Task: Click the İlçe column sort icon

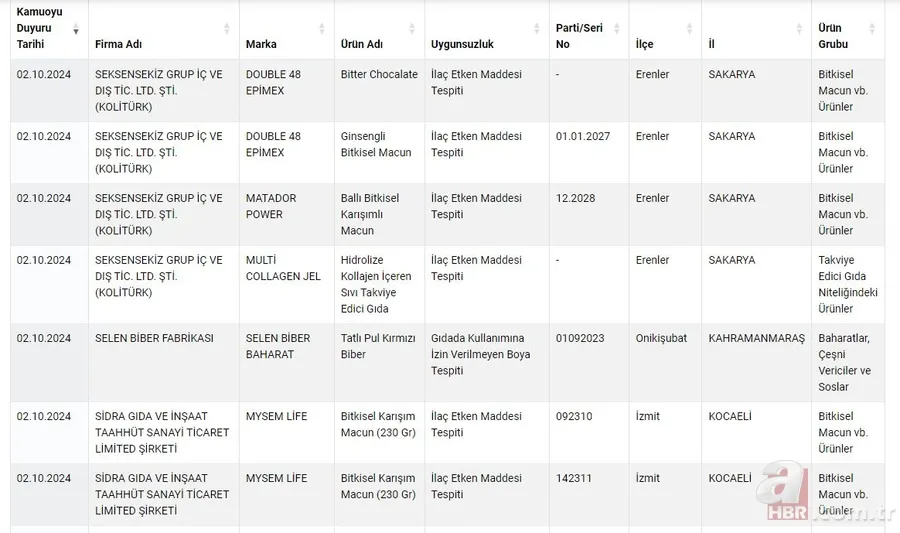Action: pos(689,29)
